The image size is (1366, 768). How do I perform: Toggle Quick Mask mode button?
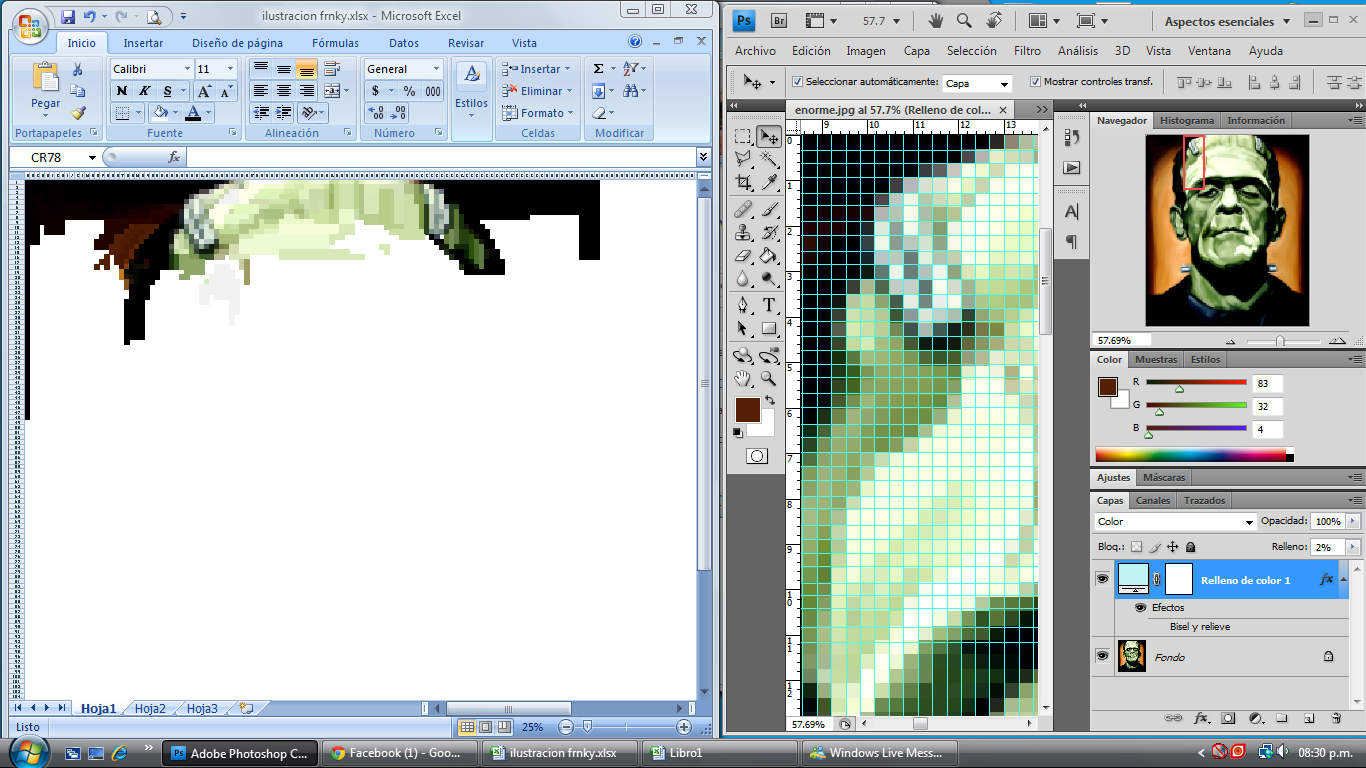pyautogui.click(x=757, y=456)
